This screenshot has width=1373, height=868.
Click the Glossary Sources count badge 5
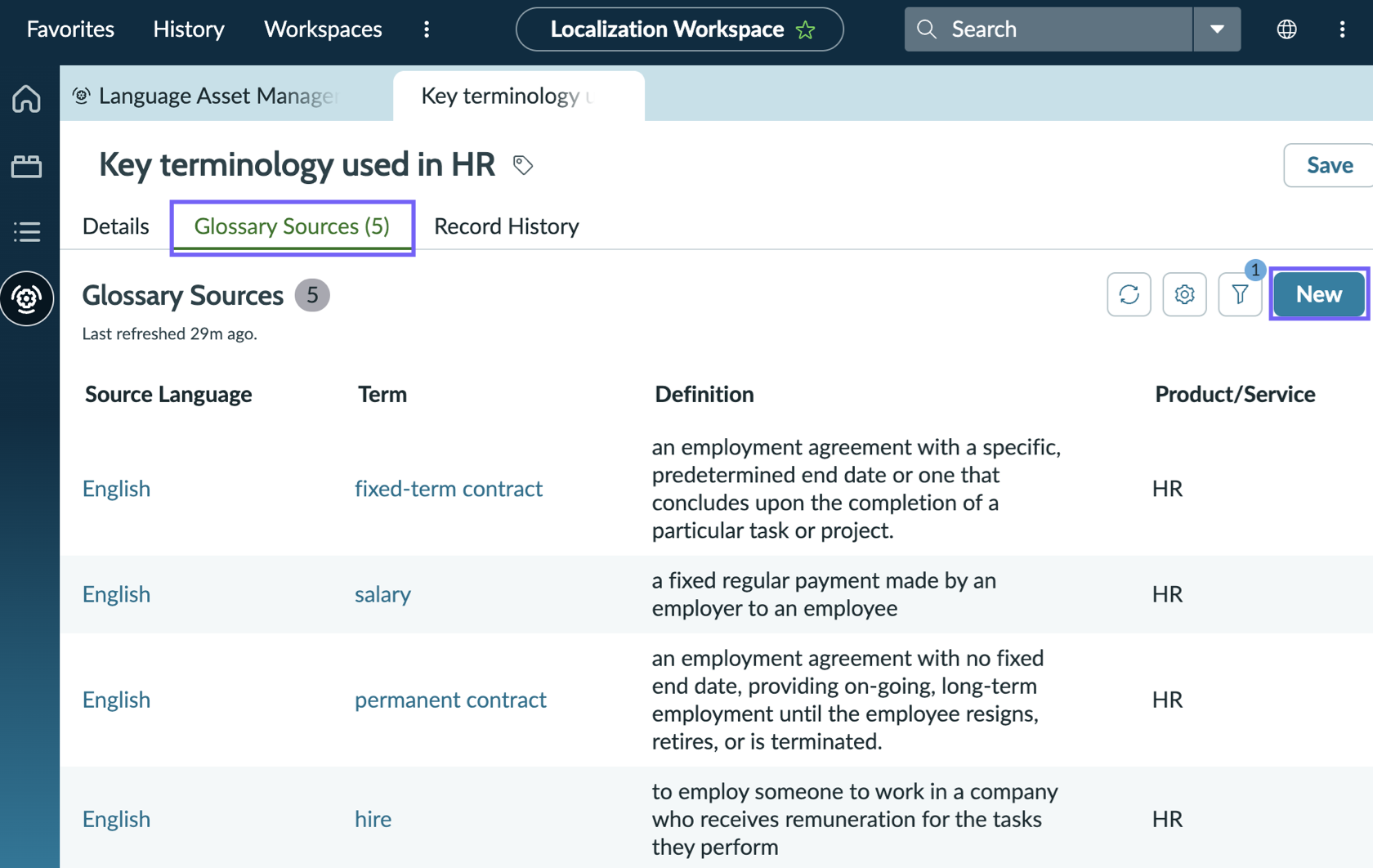tap(312, 295)
